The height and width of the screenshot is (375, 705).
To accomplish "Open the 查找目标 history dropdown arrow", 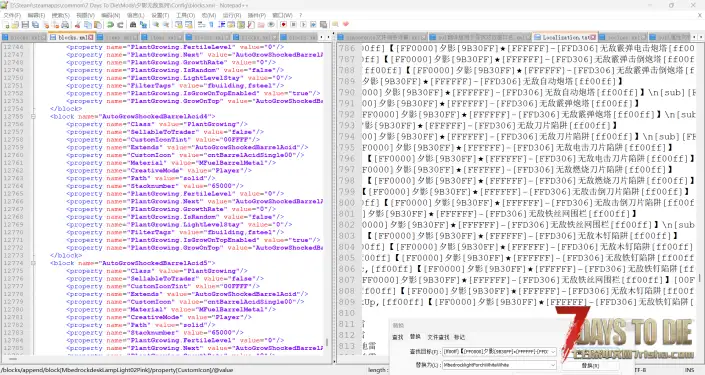I will (553, 351).
